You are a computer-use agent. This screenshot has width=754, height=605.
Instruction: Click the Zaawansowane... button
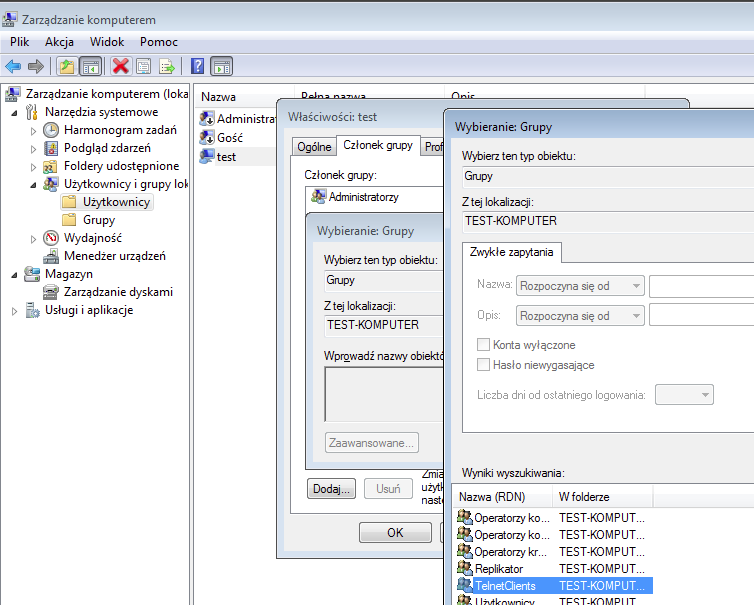pos(371,442)
